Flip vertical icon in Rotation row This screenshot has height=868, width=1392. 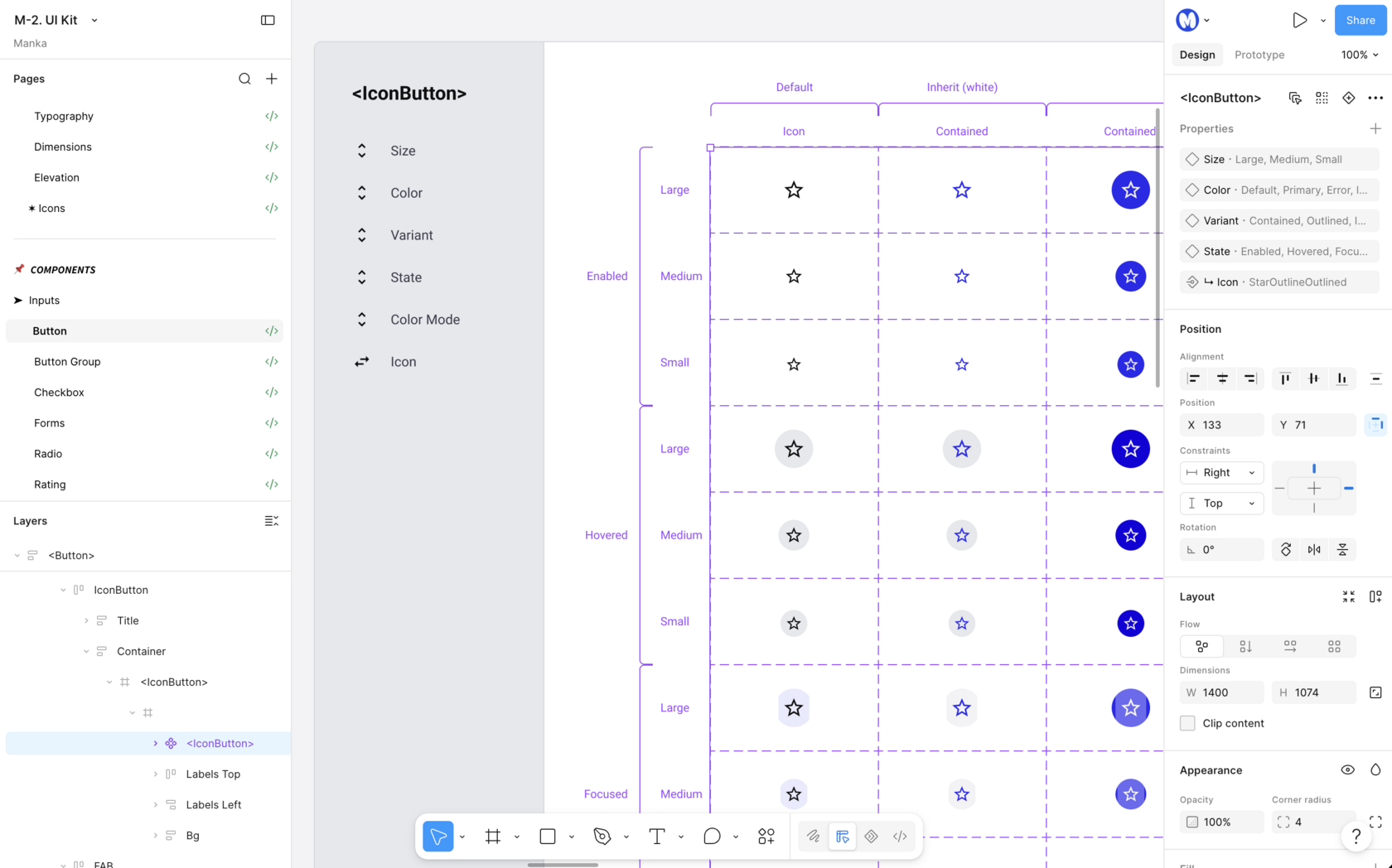click(x=1342, y=549)
